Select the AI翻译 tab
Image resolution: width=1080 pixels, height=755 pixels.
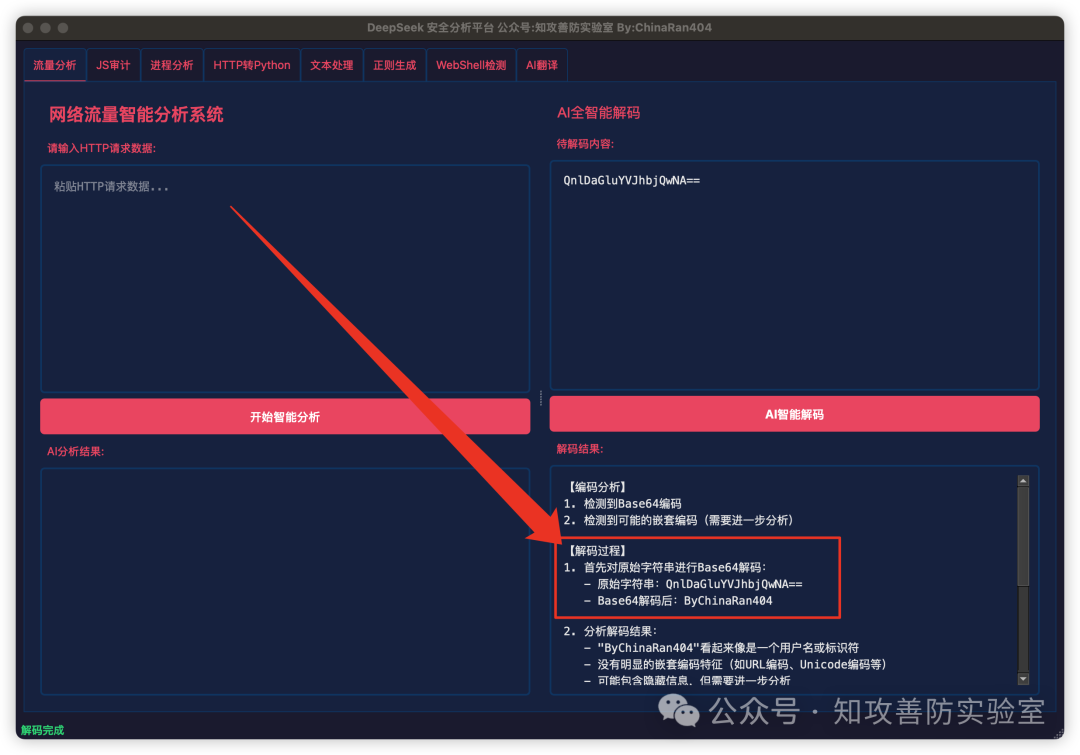click(542, 65)
